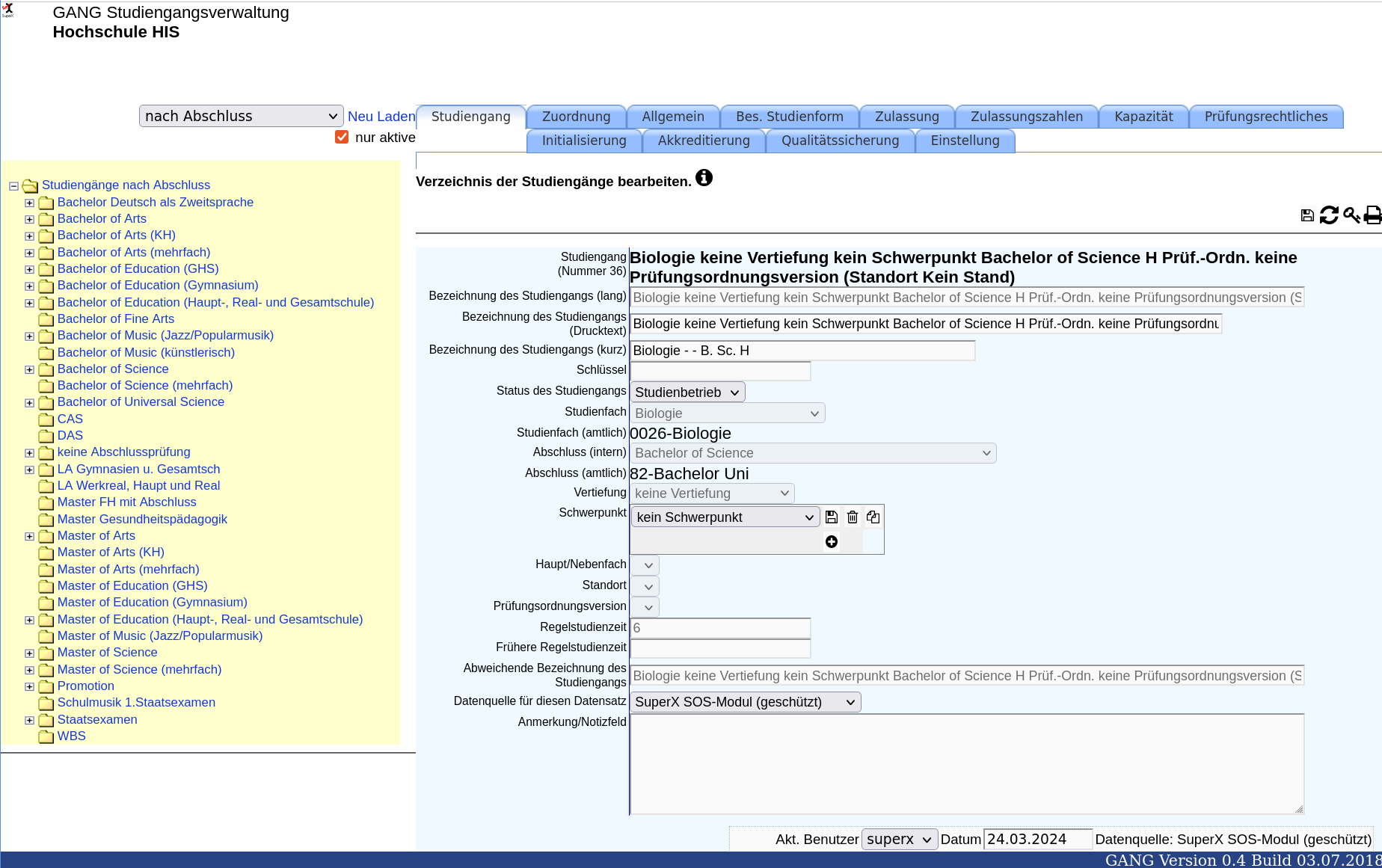Viewport: 1382px width, 868px height.
Task: Delete the Schwerpunkt entry with the trash icon
Action: click(853, 517)
